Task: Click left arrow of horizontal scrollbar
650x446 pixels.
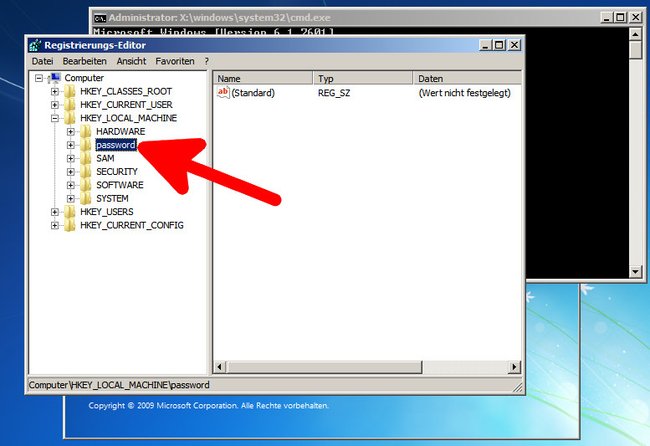Action: [220, 367]
